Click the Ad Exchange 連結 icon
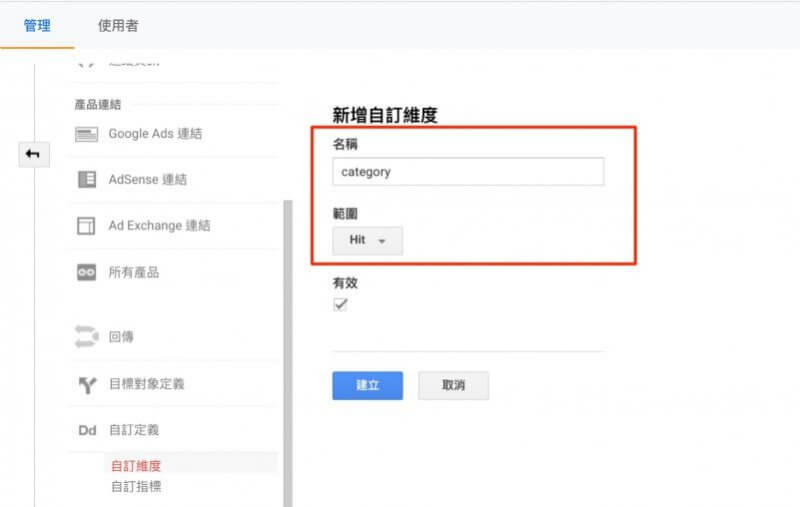 pos(86,225)
